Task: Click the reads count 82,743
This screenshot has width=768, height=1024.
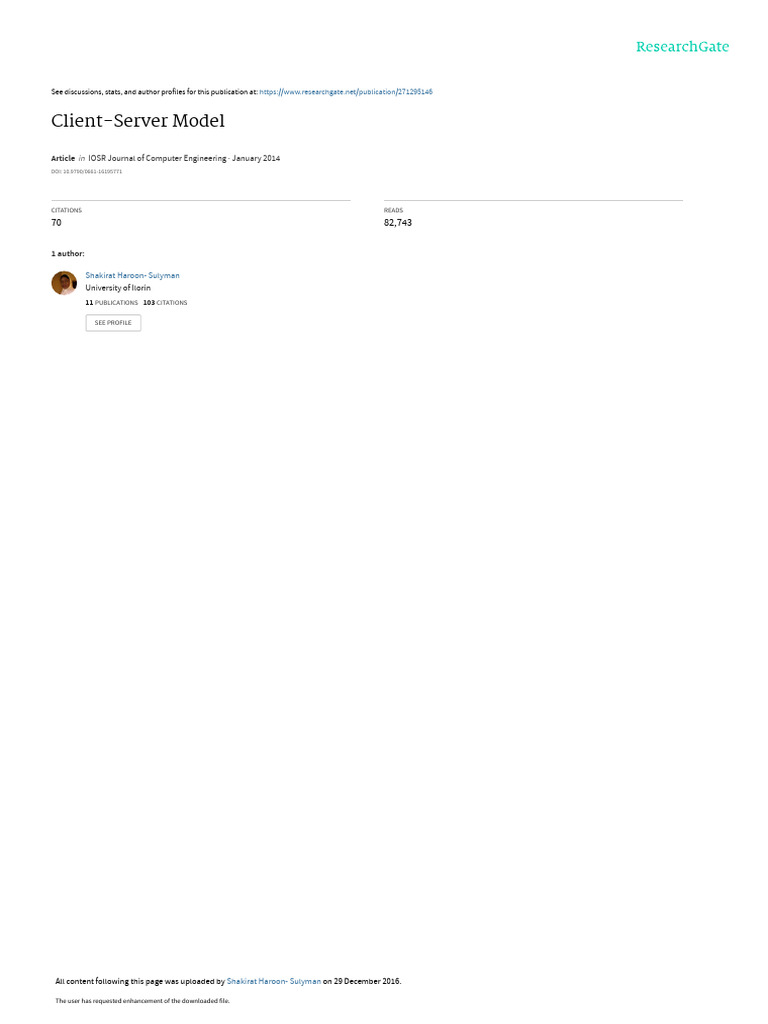Action: tap(398, 223)
